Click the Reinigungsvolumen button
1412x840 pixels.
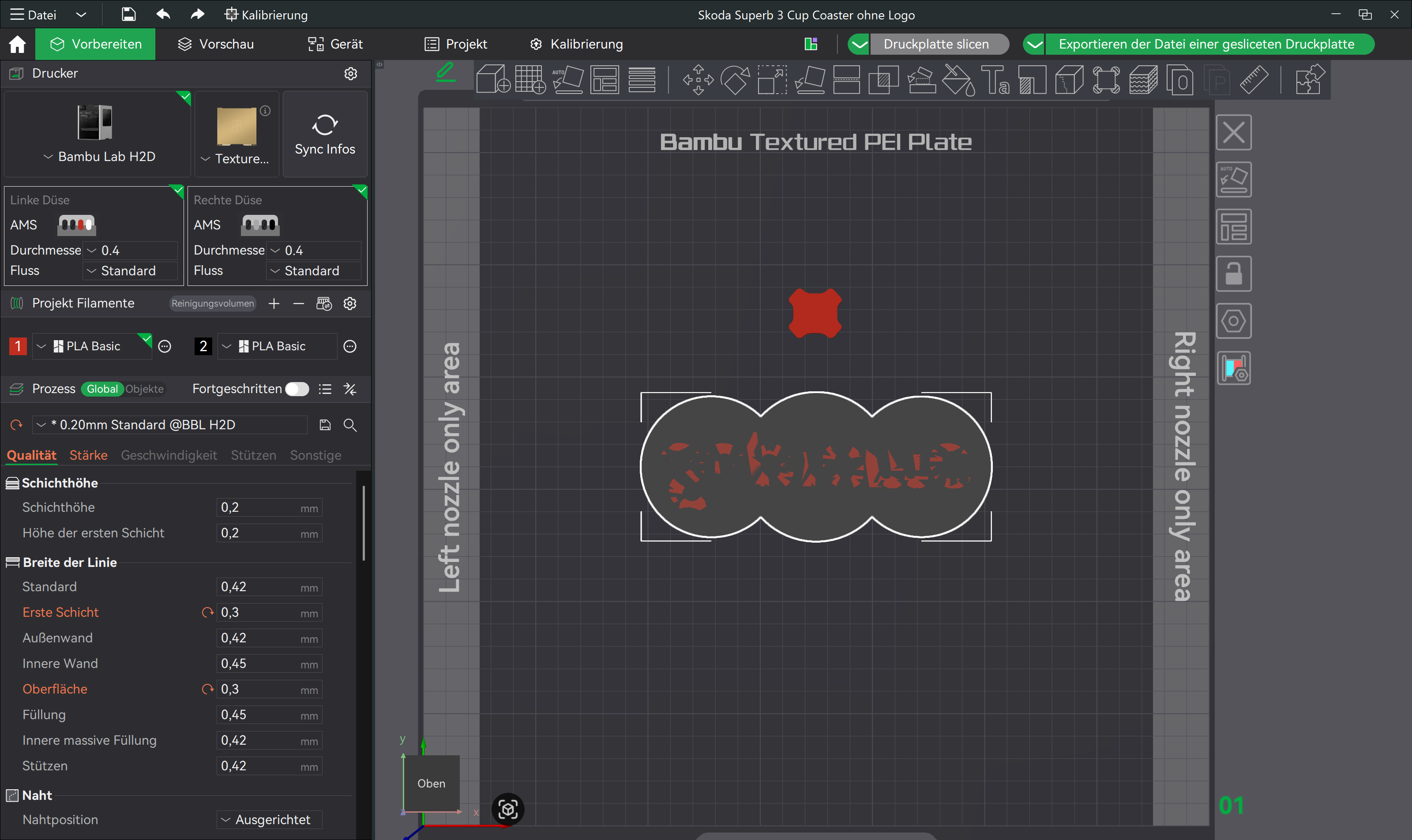point(213,304)
